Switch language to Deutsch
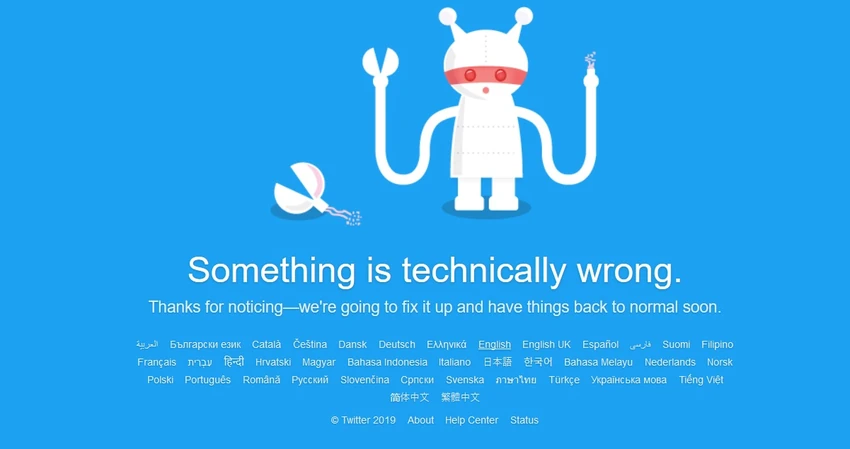This screenshot has width=850, height=449. pos(397,345)
